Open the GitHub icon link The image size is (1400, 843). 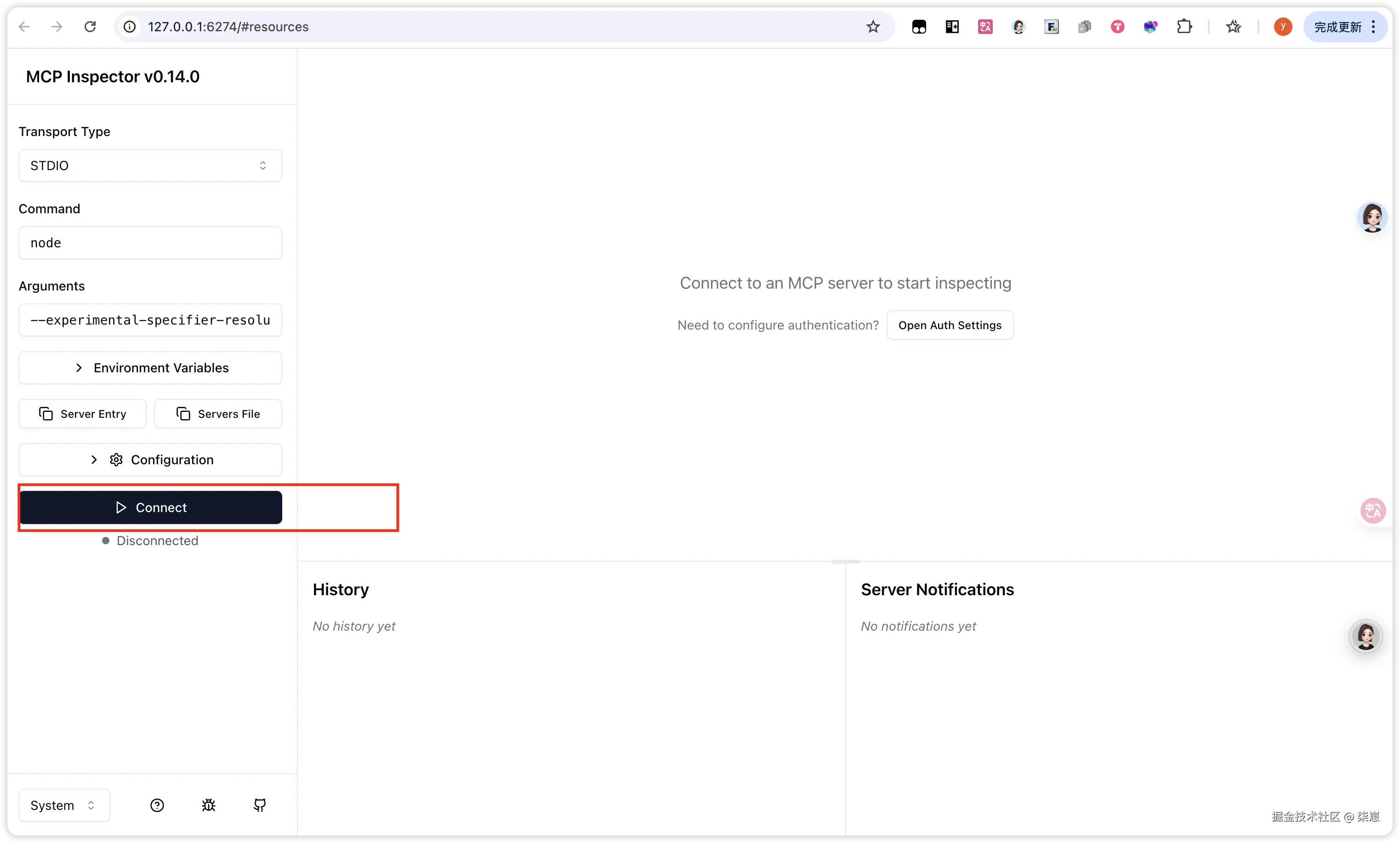tap(260, 805)
